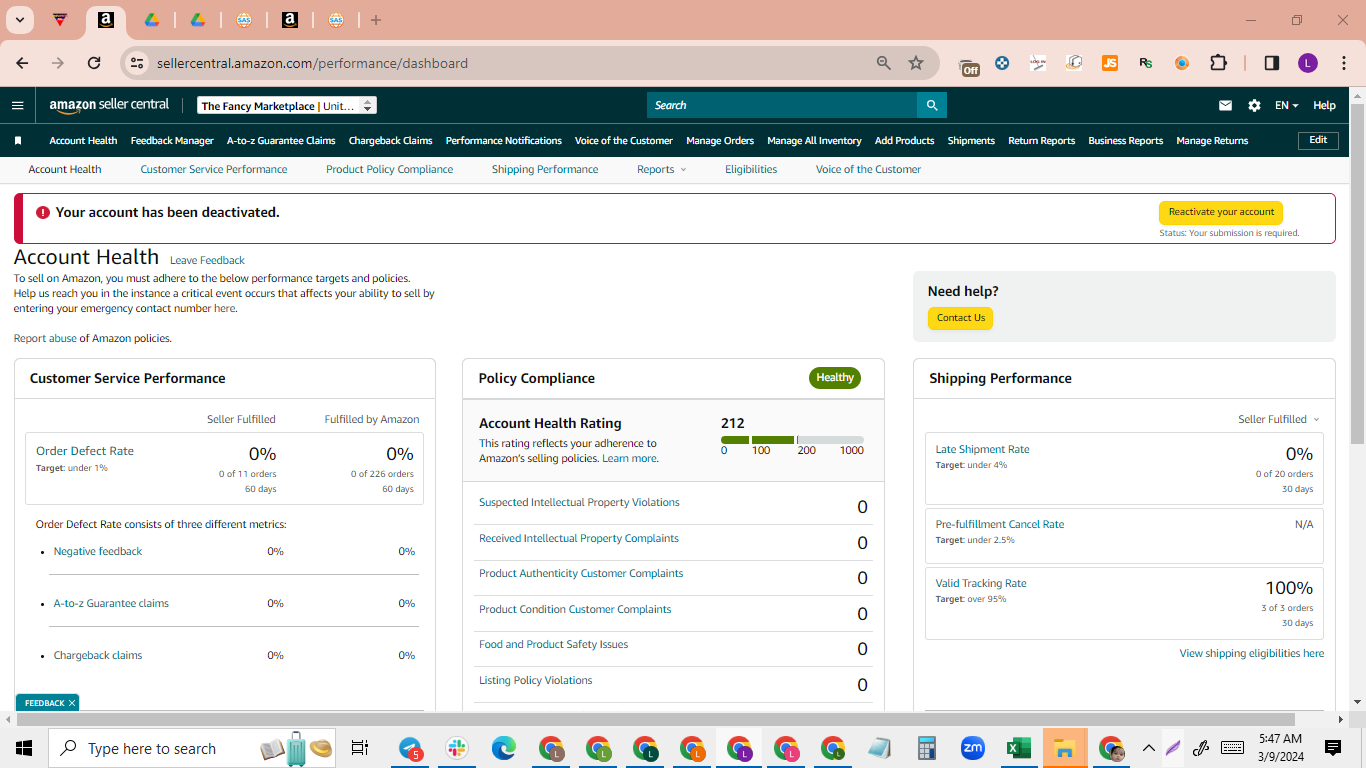The width and height of the screenshot is (1366, 768).
Task: Click the browser address bar URL
Action: click(x=312, y=63)
